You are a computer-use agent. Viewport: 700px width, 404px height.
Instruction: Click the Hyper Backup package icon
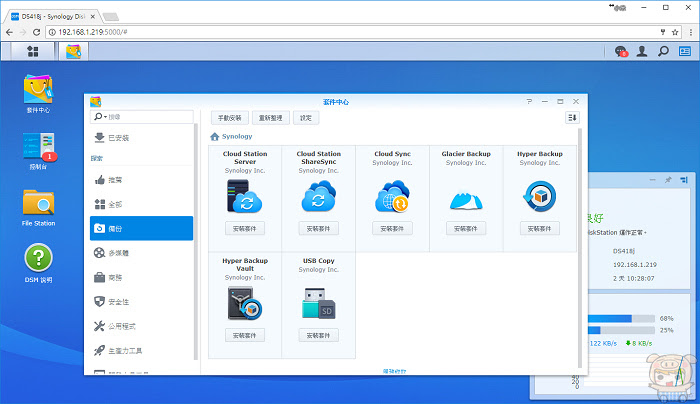point(540,196)
